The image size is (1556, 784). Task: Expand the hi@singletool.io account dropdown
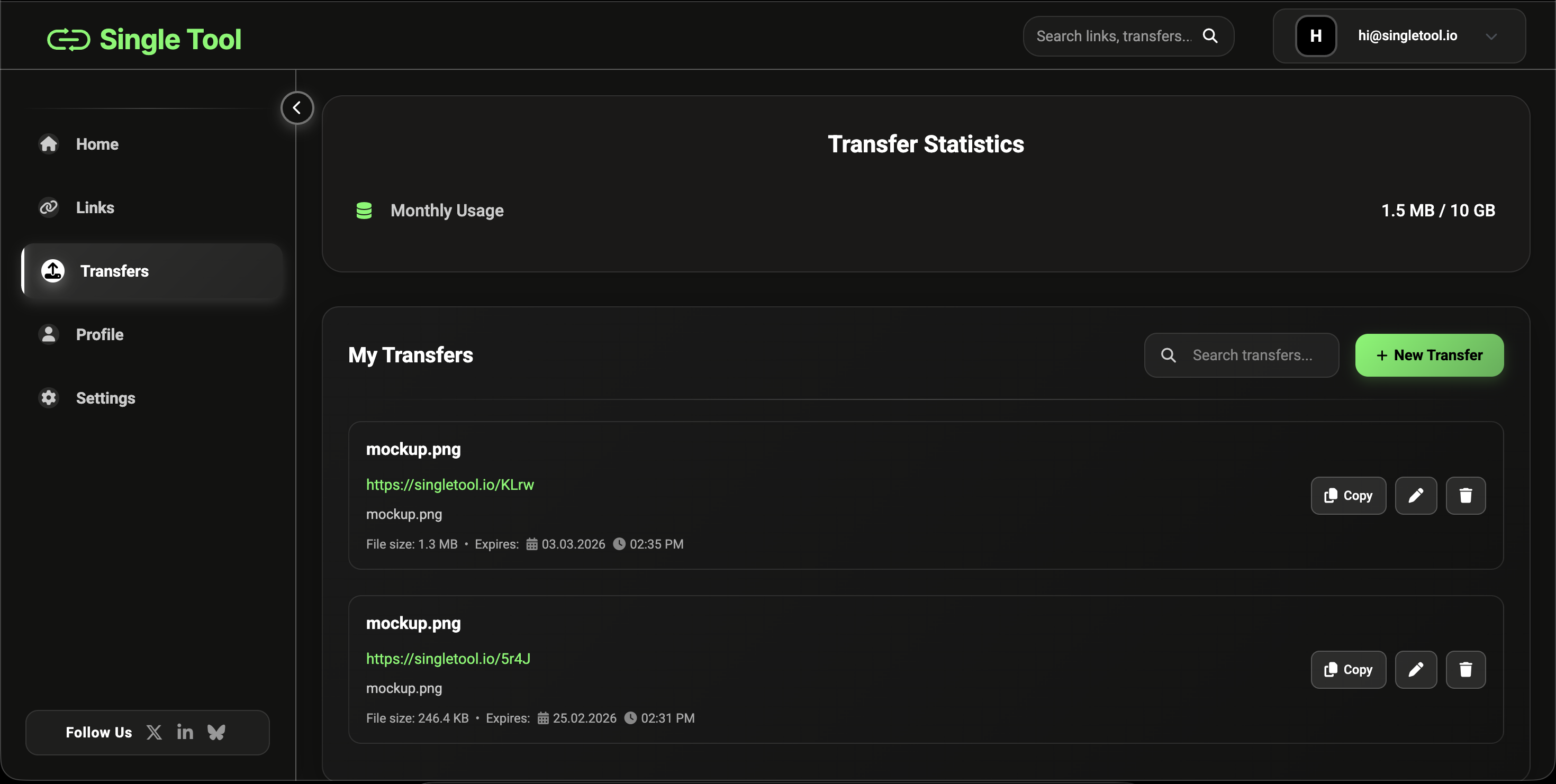point(1491,36)
